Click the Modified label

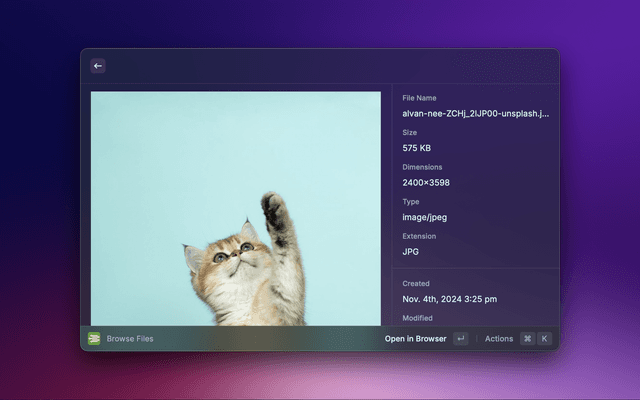pos(417,318)
